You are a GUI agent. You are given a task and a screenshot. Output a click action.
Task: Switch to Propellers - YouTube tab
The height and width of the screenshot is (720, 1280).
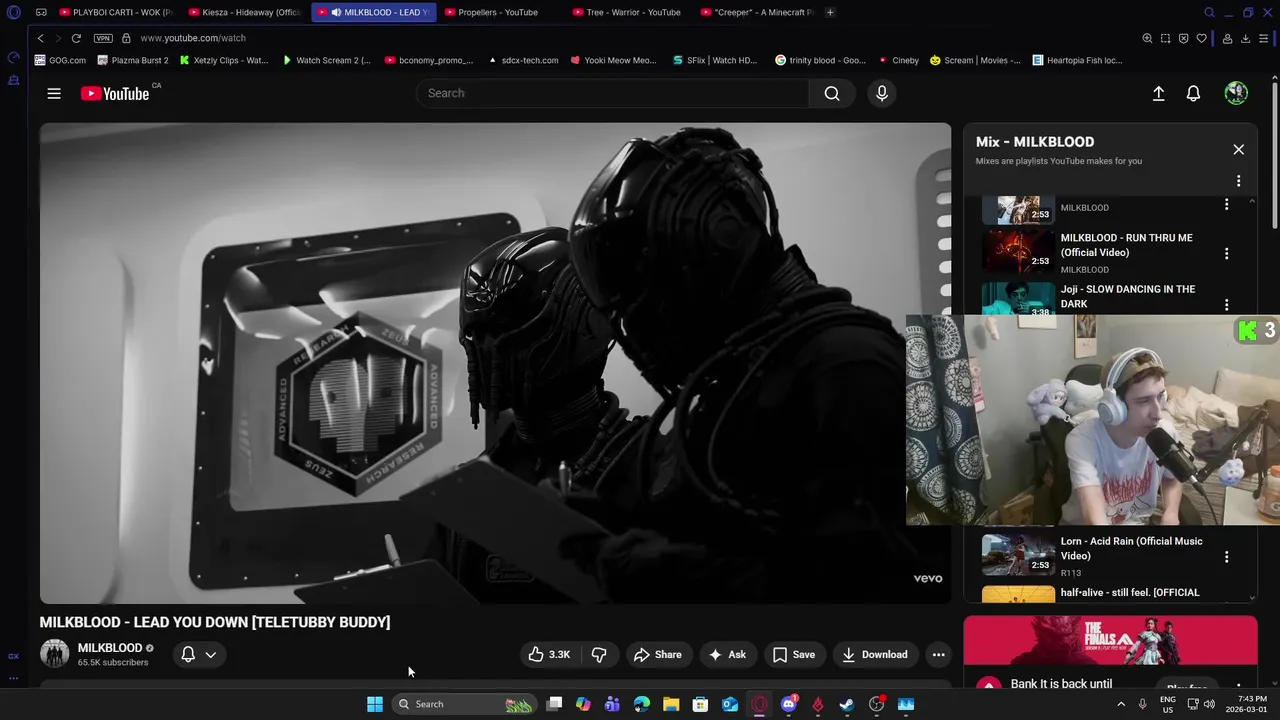pyautogui.click(x=497, y=12)
